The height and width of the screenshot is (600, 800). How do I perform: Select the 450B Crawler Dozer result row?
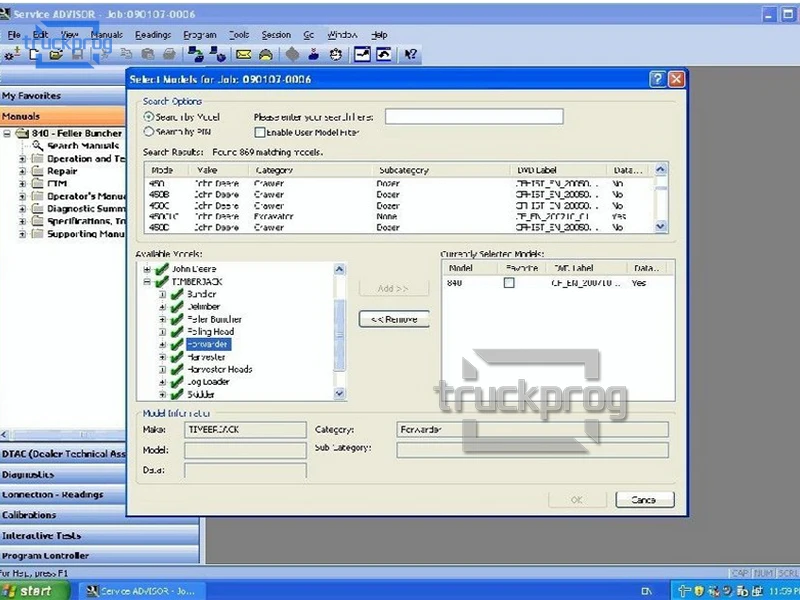point(399,194)
